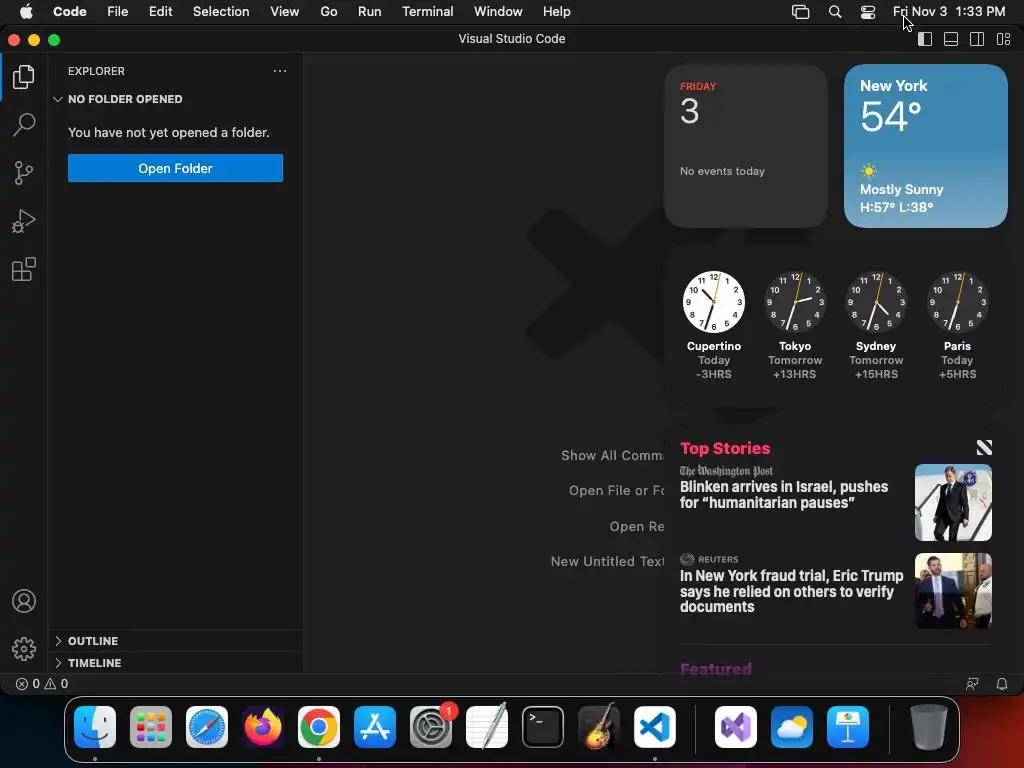Open the Code application menu
The image size is (1024, 768).
click(70, 12)
